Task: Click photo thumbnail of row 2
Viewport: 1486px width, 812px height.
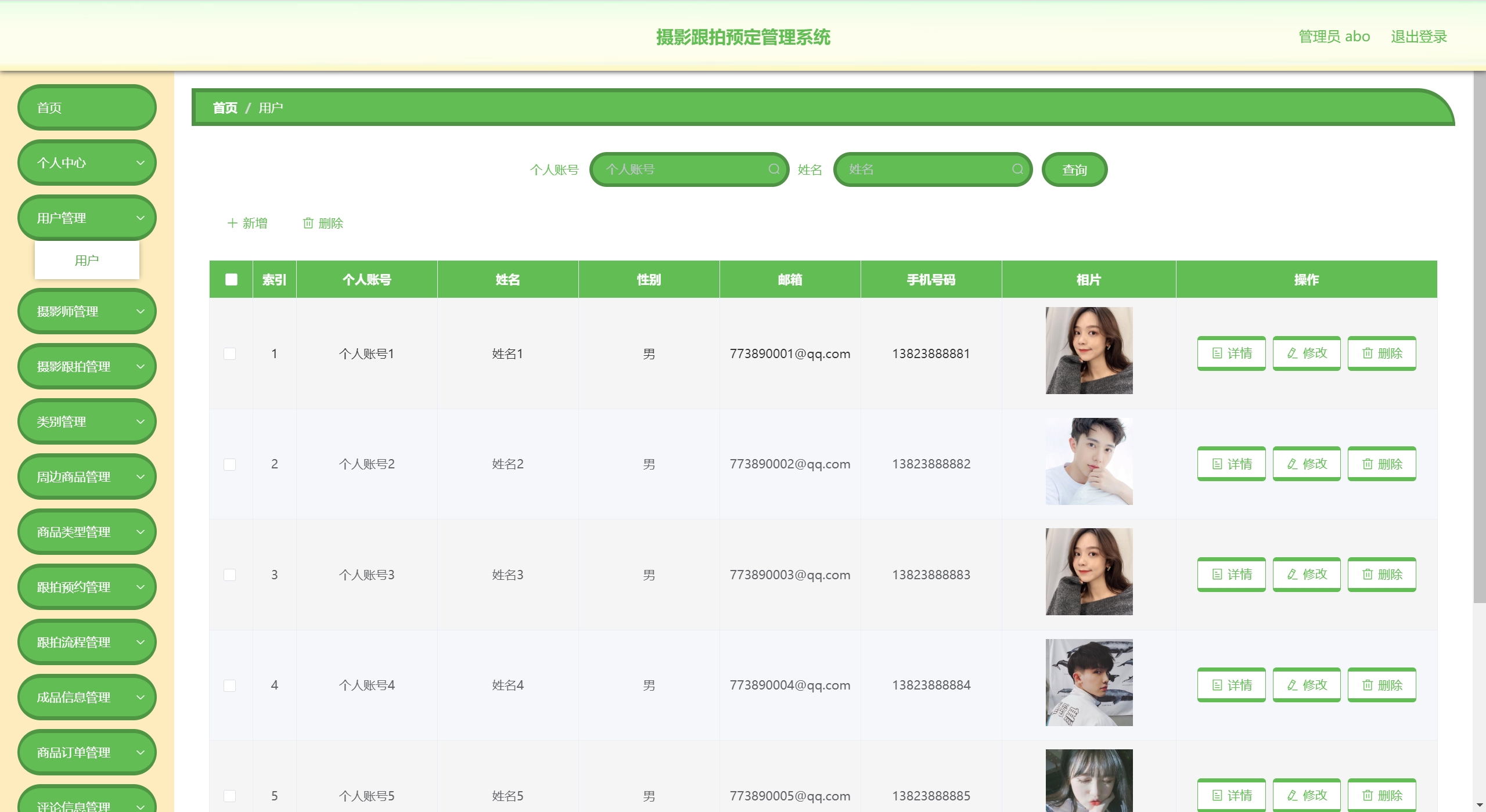Action: 1089,461
